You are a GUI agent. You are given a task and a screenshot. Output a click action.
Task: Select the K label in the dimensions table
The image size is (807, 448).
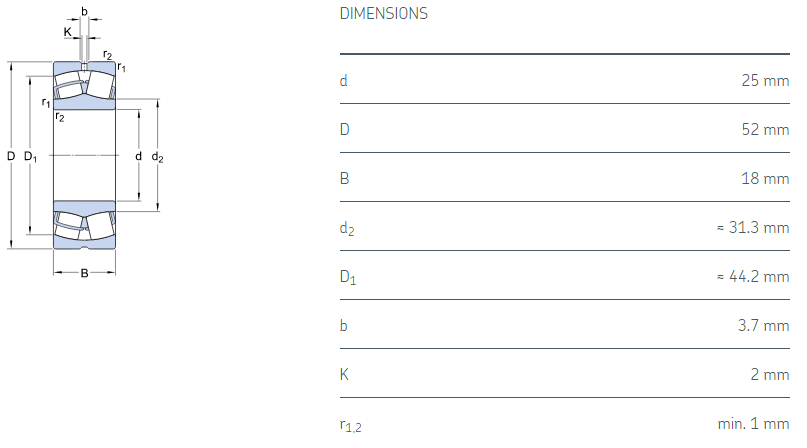(x=344, y=375)
